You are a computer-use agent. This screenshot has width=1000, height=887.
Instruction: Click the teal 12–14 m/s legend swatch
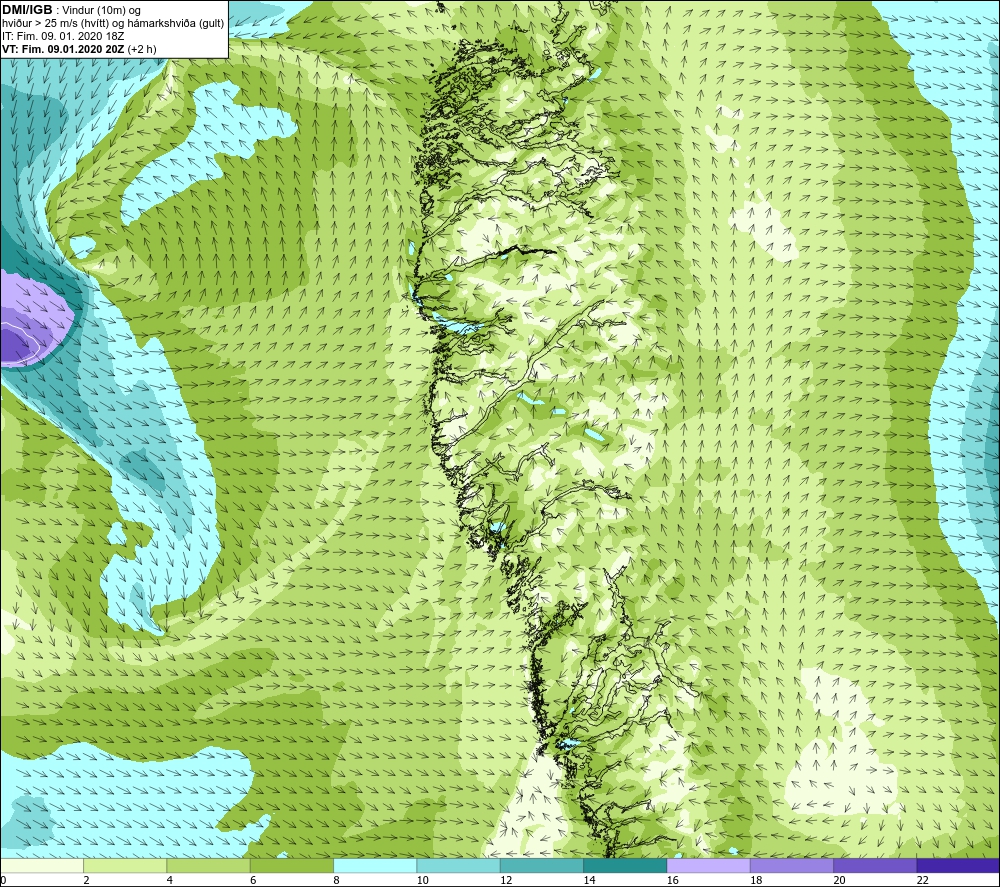(x=541, y=865)
